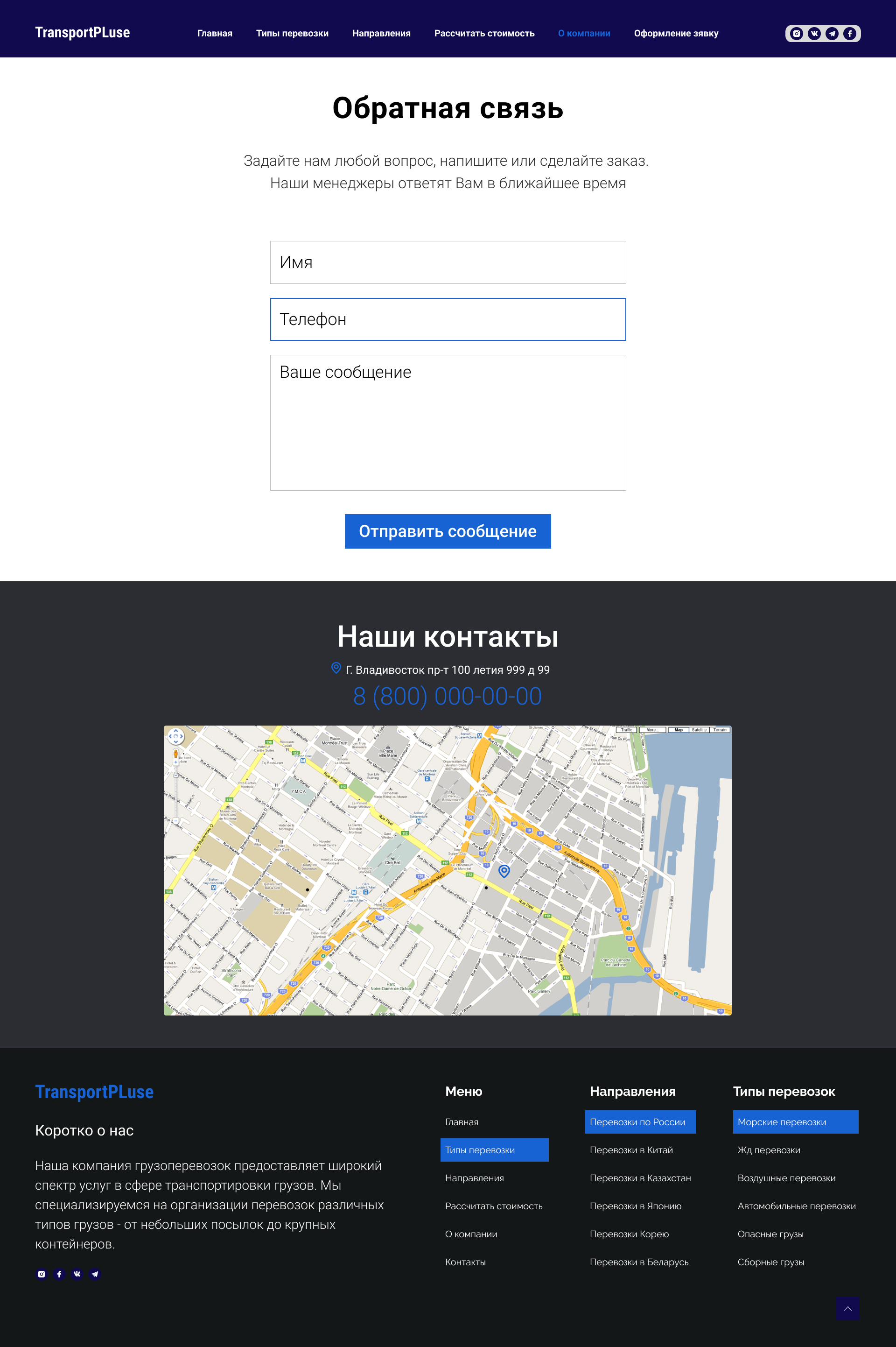Enable the Traffic overlay on the map
This screenshot has width=896, height=1347.
[x=627, y=730]
